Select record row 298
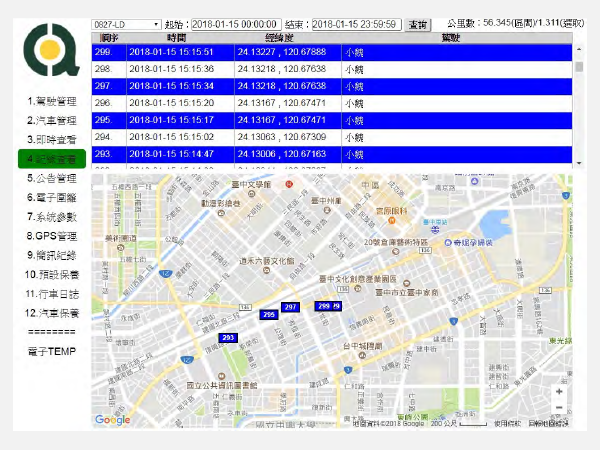600x450 pixels. click(332, 69)
